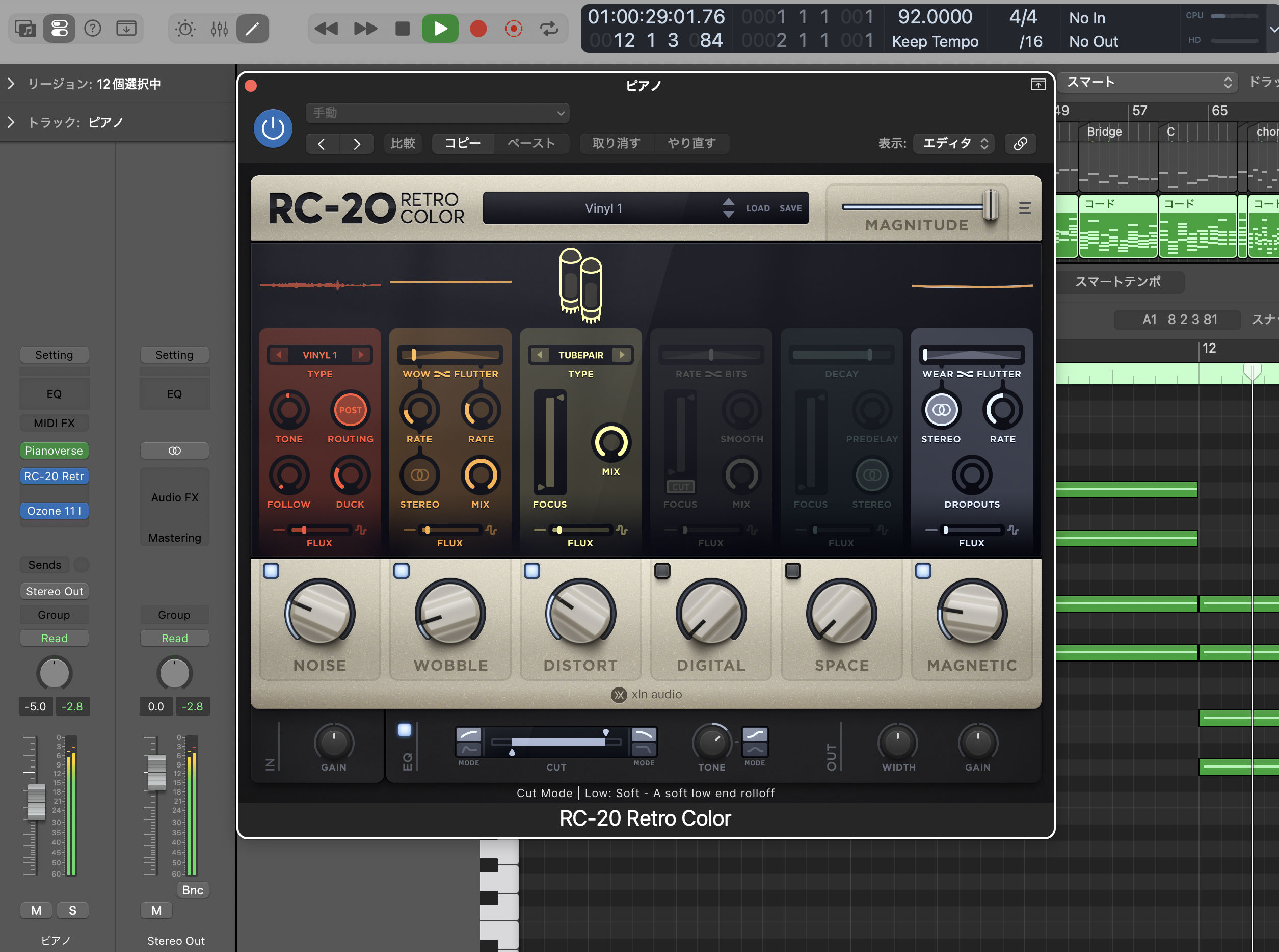Click the capture recording icon

tap(514, 28)
